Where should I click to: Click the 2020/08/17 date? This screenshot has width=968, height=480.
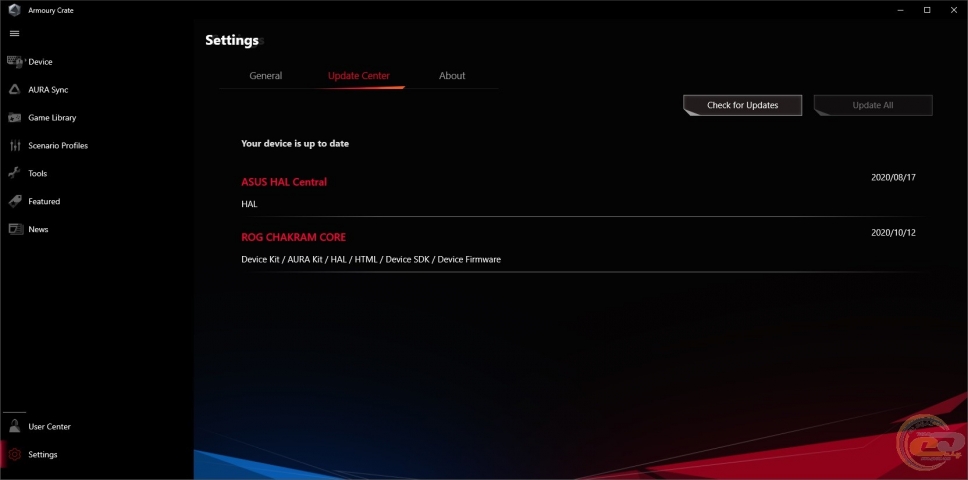(893, 178)
